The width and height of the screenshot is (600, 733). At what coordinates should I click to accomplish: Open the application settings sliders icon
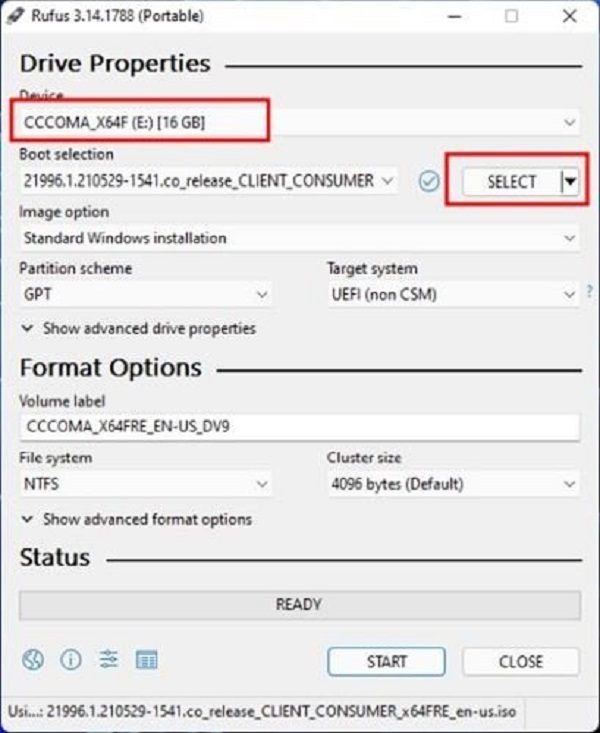108,660
